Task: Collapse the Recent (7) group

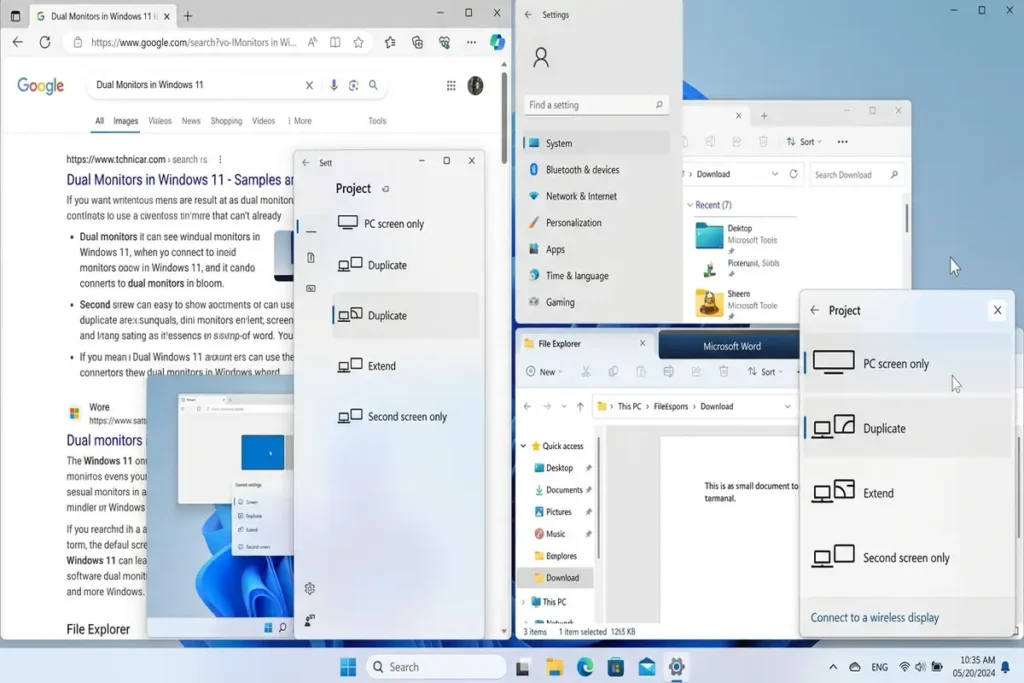Action: tap(690, 205)
